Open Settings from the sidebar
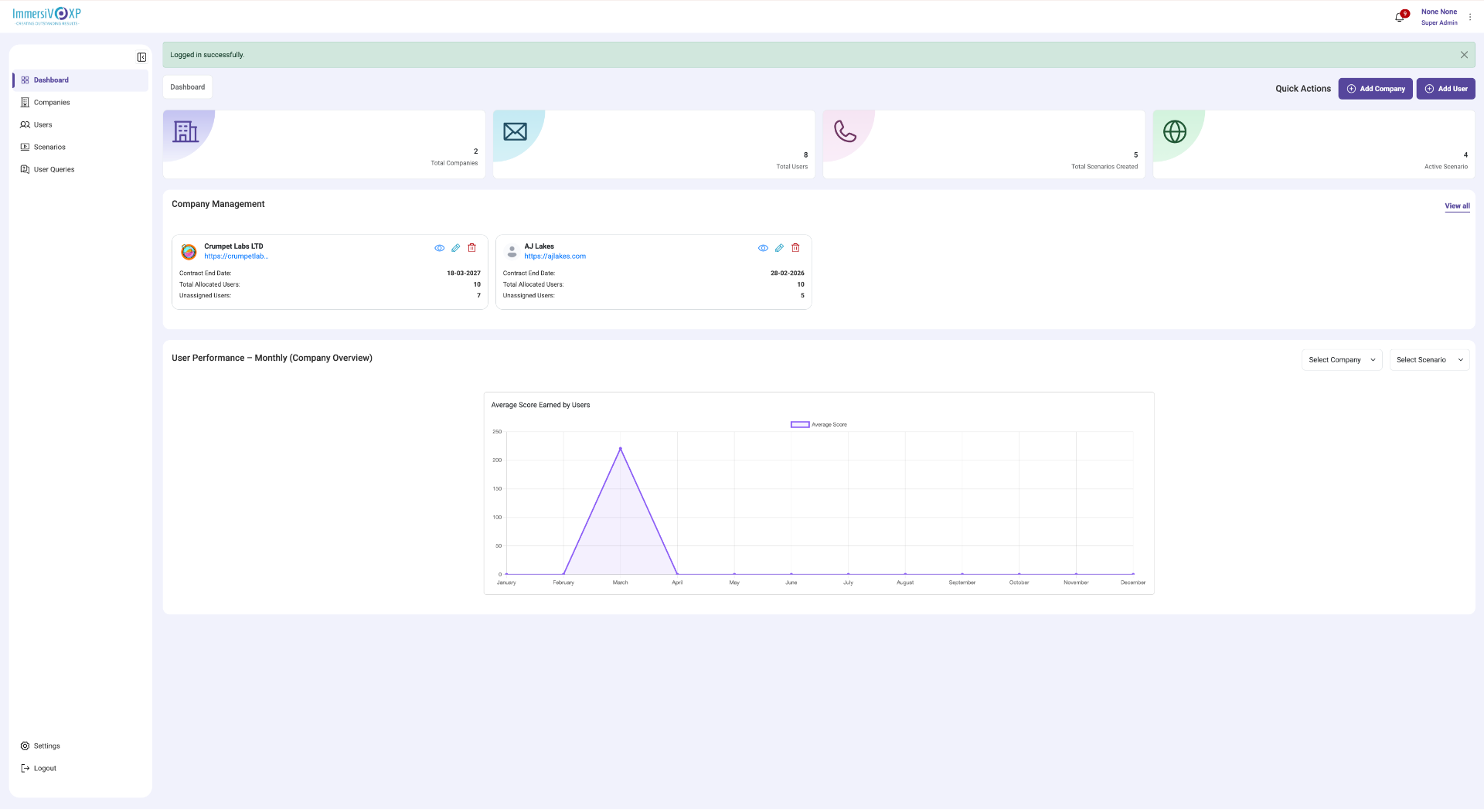This screenshot has height=812, width=1484. click(46, 746)
